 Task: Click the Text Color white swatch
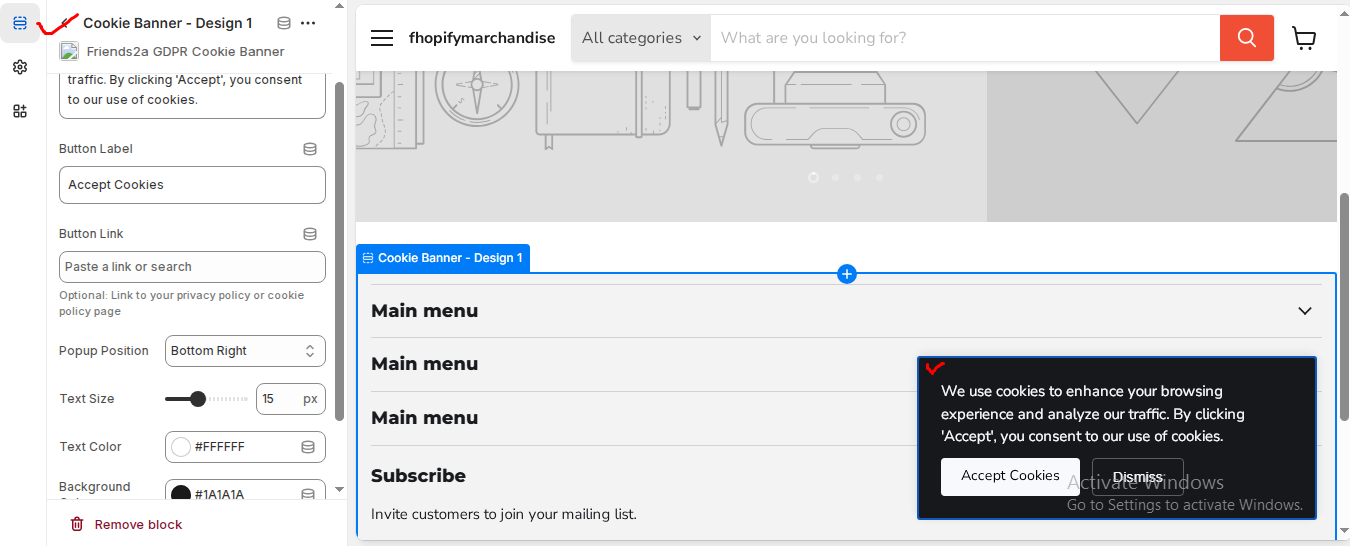click(x=181, y=447)
